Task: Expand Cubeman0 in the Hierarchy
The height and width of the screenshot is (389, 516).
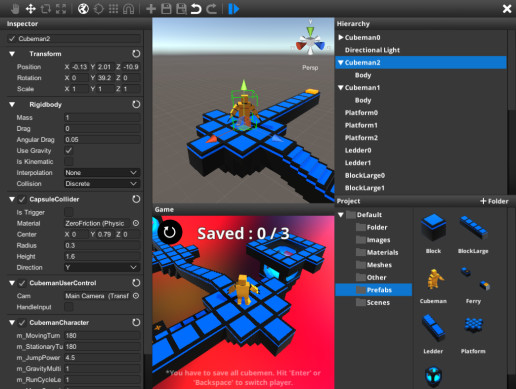Action: coord(341,37)
